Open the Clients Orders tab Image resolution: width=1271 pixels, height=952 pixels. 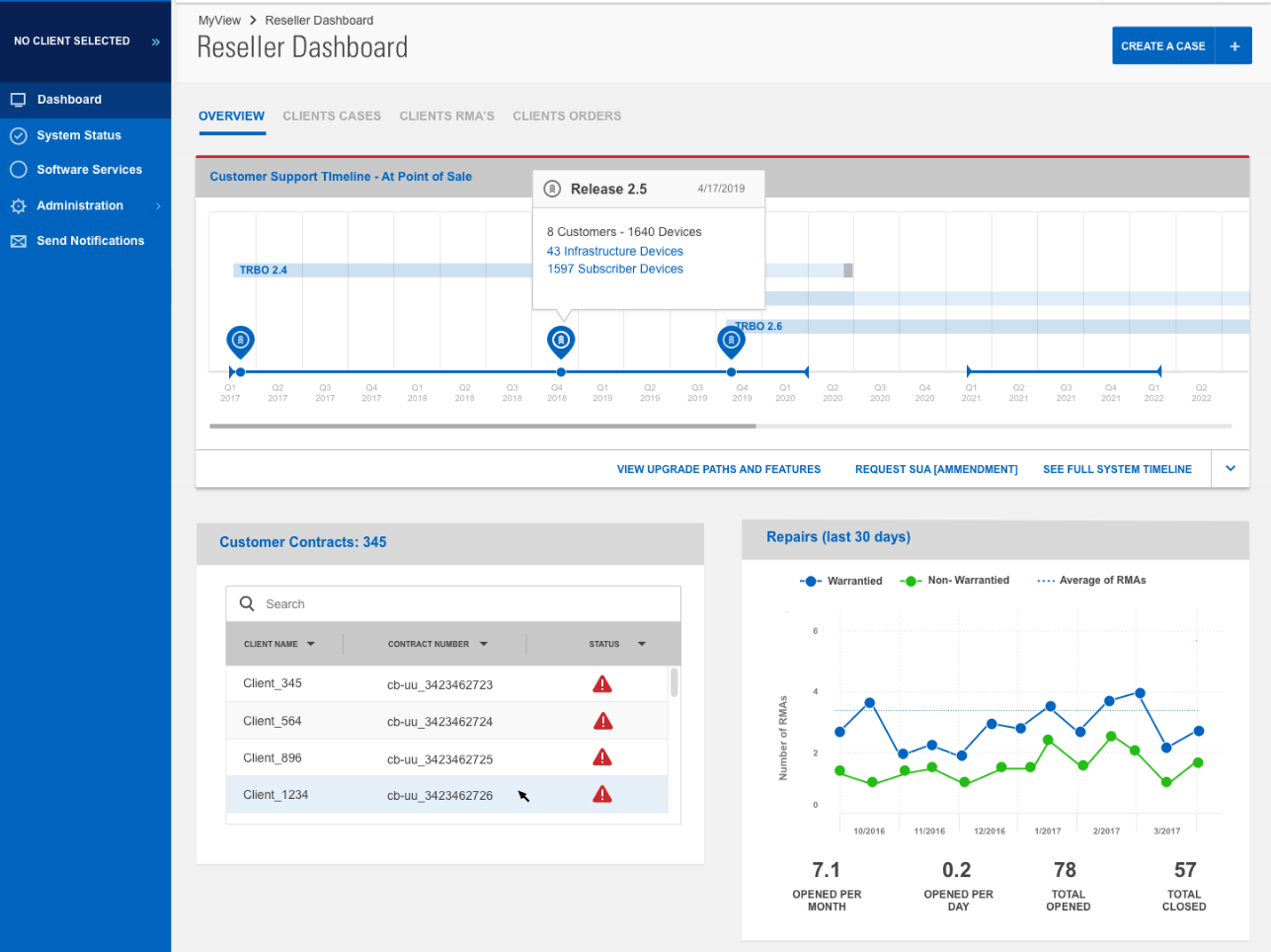coord(567,117)
